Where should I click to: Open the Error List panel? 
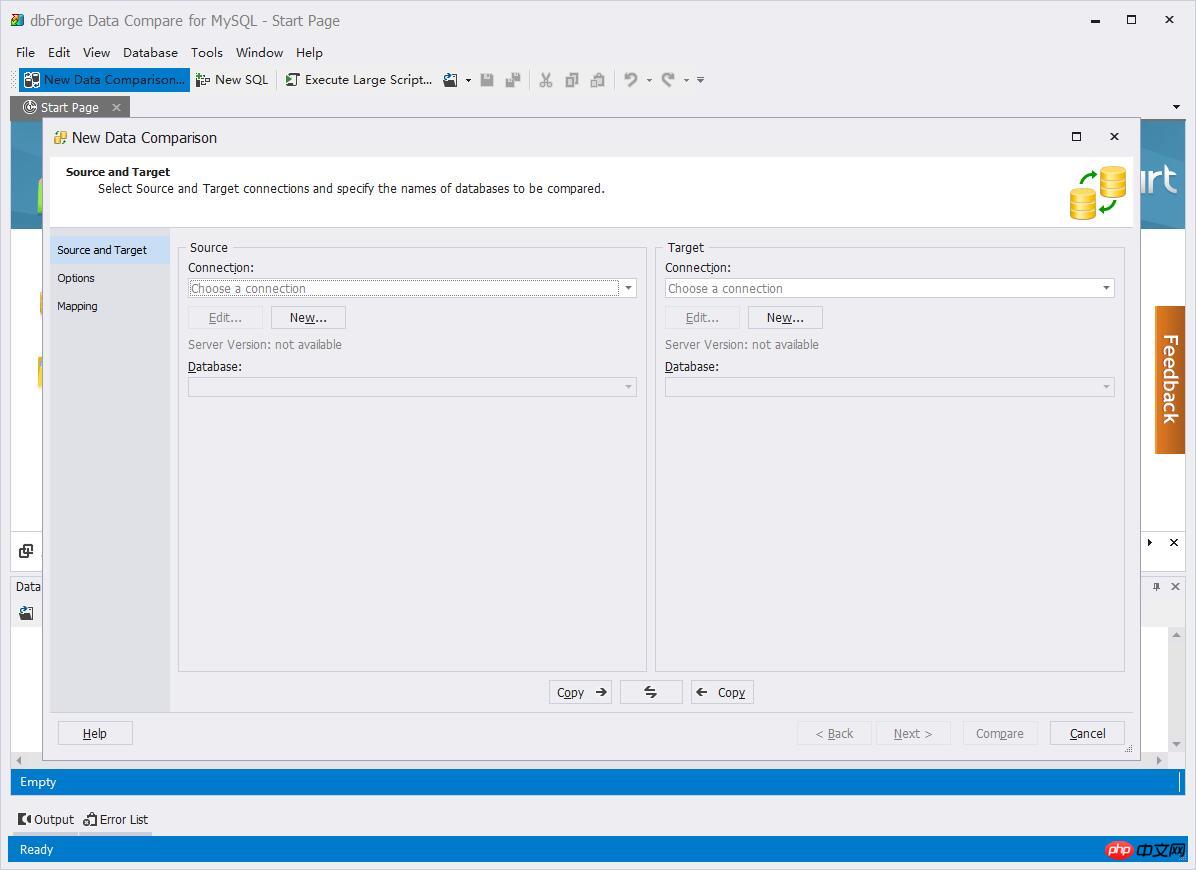116,819
